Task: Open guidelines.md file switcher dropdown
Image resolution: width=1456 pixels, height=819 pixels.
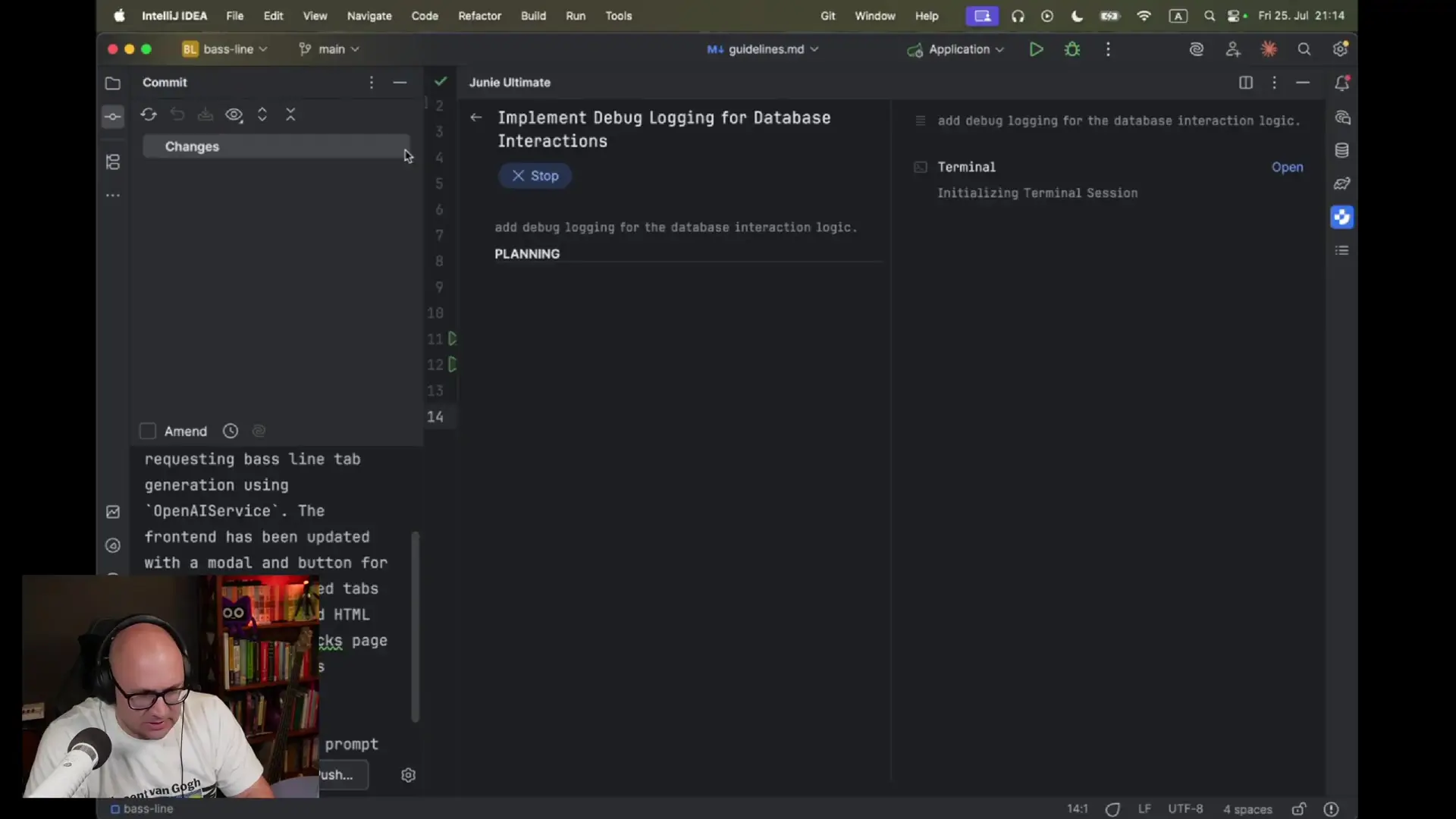Action: 763,49
